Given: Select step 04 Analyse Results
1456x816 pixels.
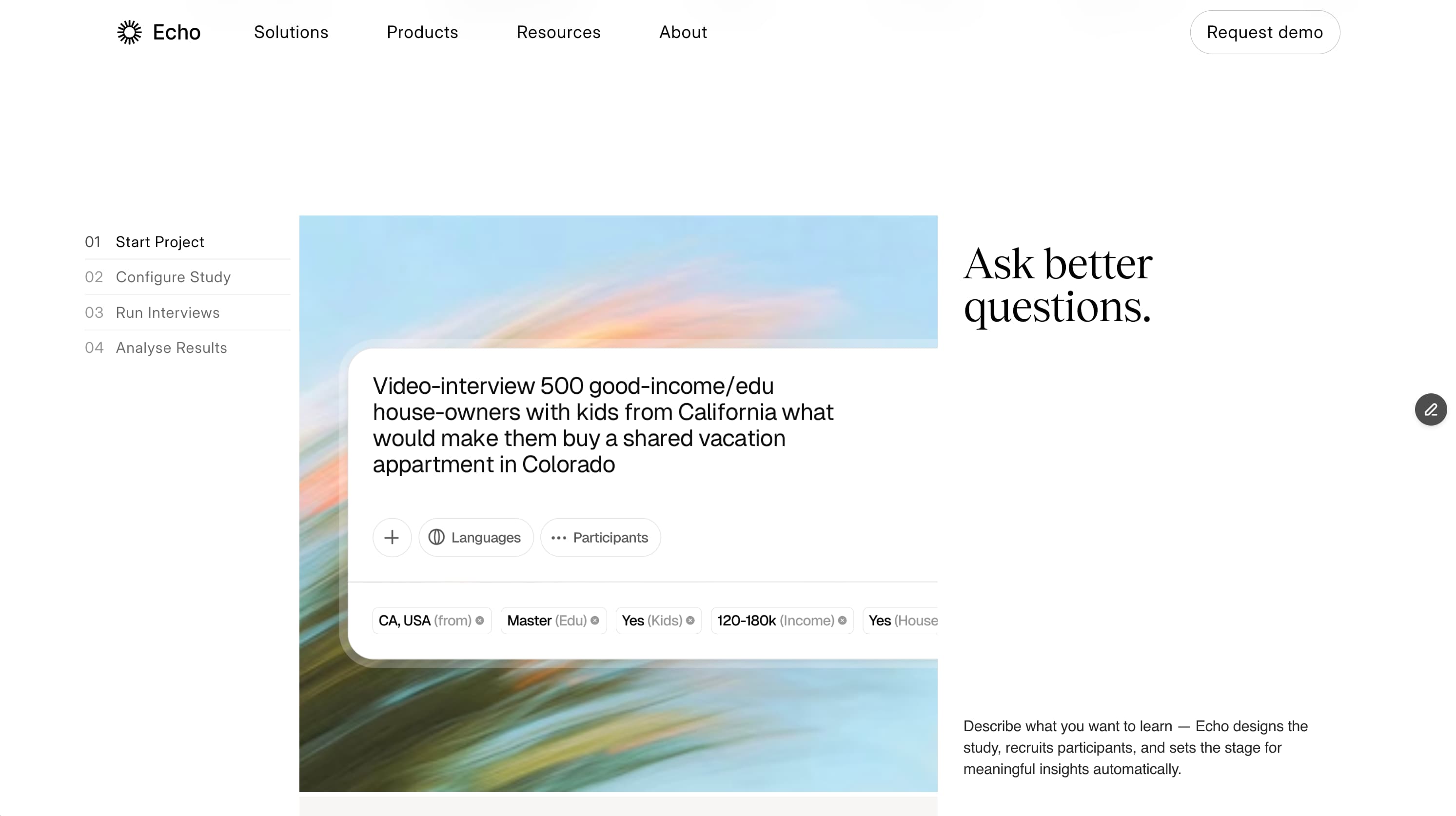Looking at the screenshot, I should click(171, 348).
